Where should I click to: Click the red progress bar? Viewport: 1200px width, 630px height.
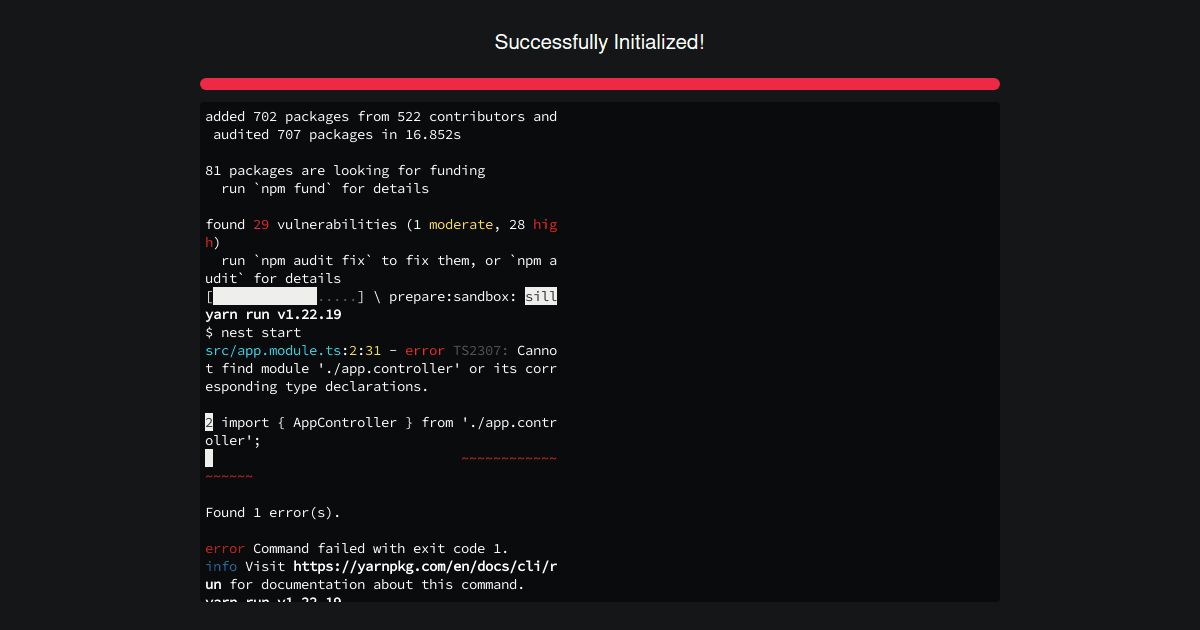pyautogui.click(x=600, y=83)
